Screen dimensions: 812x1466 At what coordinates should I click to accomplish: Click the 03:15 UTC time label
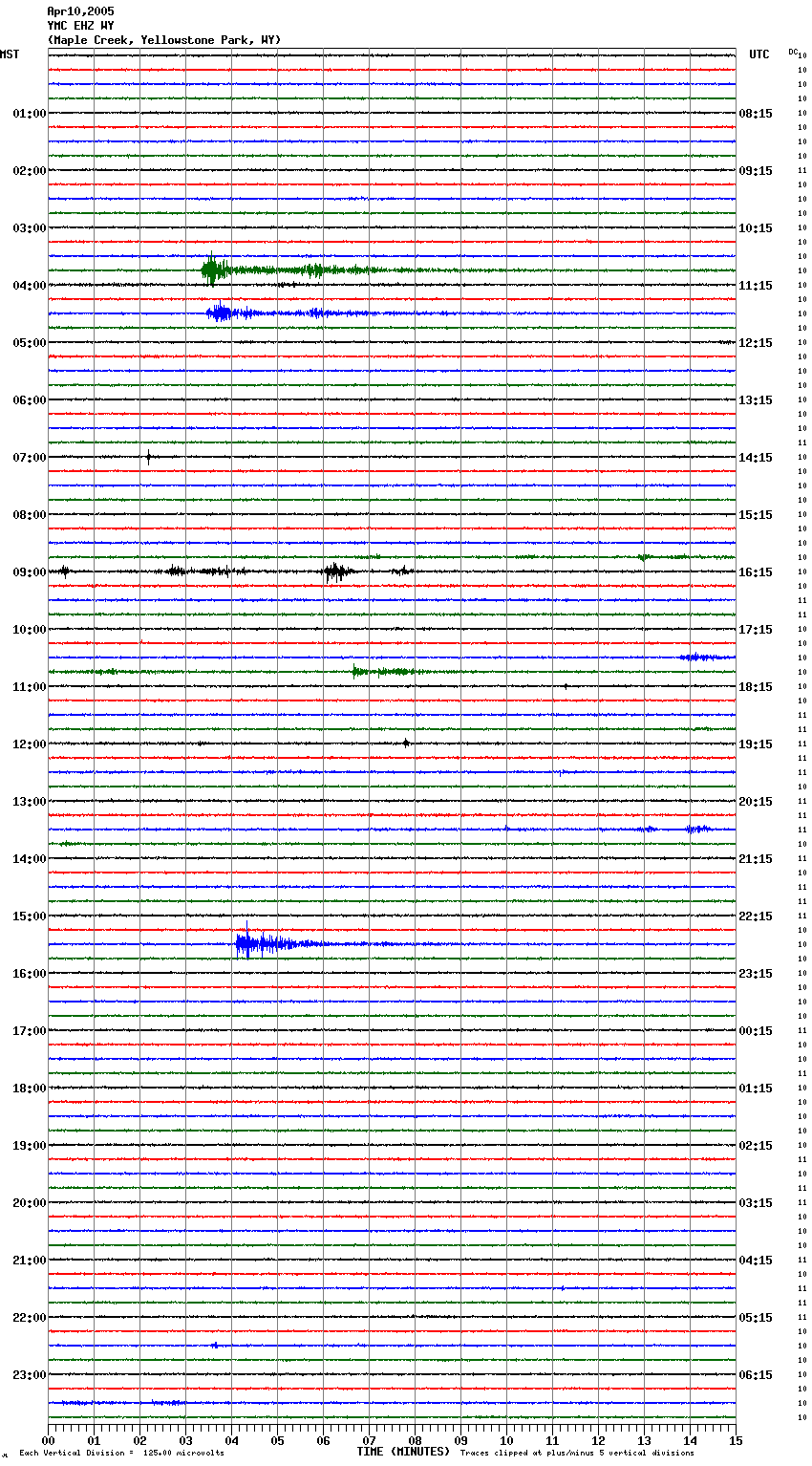(x=756, y=1203)
